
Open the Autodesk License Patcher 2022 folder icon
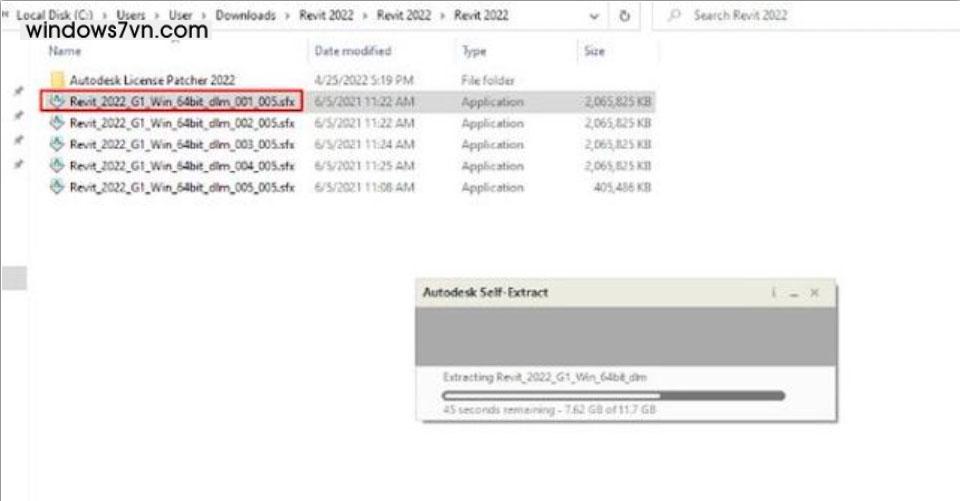pyautogui.click(x=57, y=80)
